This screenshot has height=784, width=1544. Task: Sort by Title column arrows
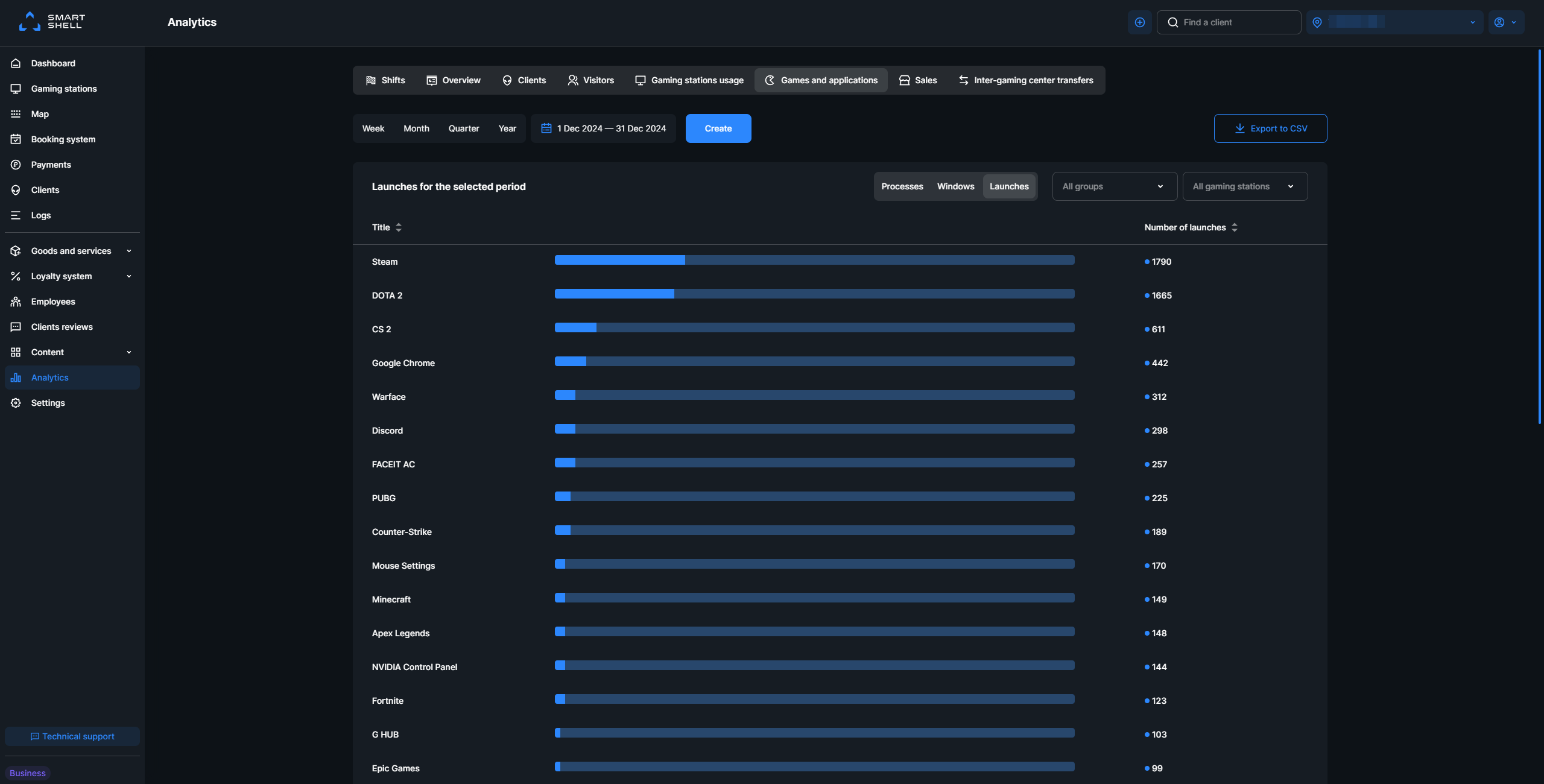tap(398, 227)
